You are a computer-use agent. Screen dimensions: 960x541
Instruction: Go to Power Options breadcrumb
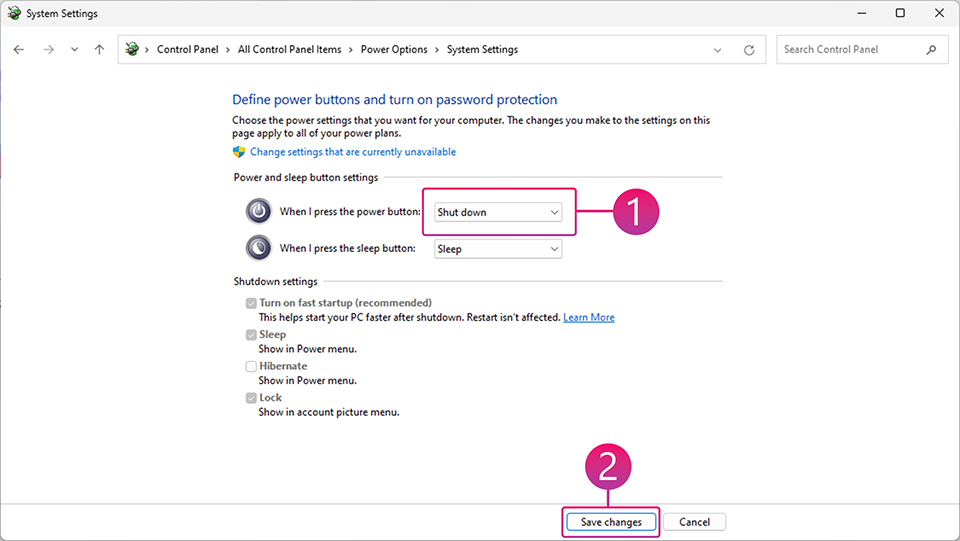pyautogui.click(x=393, y=49)
